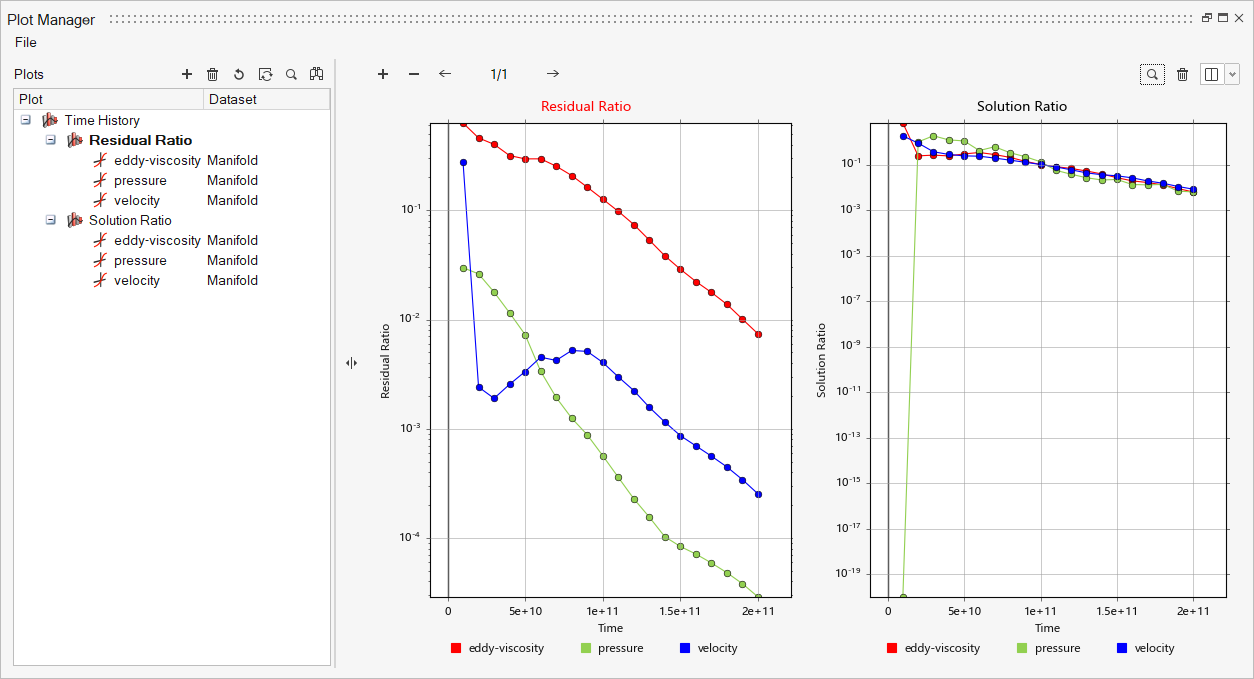Screen dimensions: 1254x679
Task: Go to the previous plot page
Action: pos(445,74)
